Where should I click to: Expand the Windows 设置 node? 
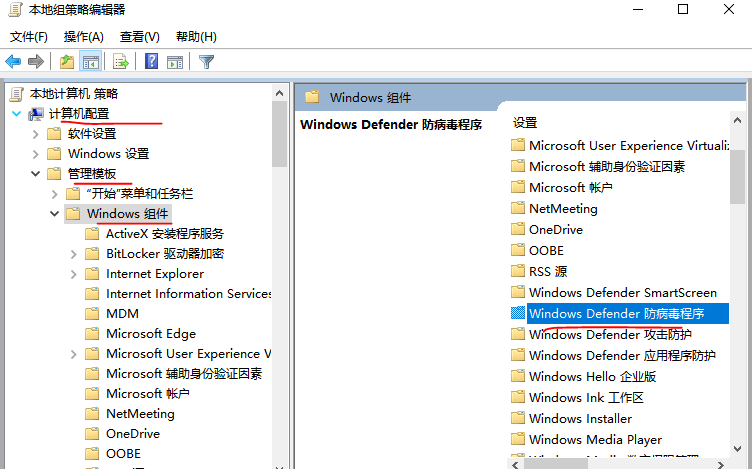[x=35, y=154]
